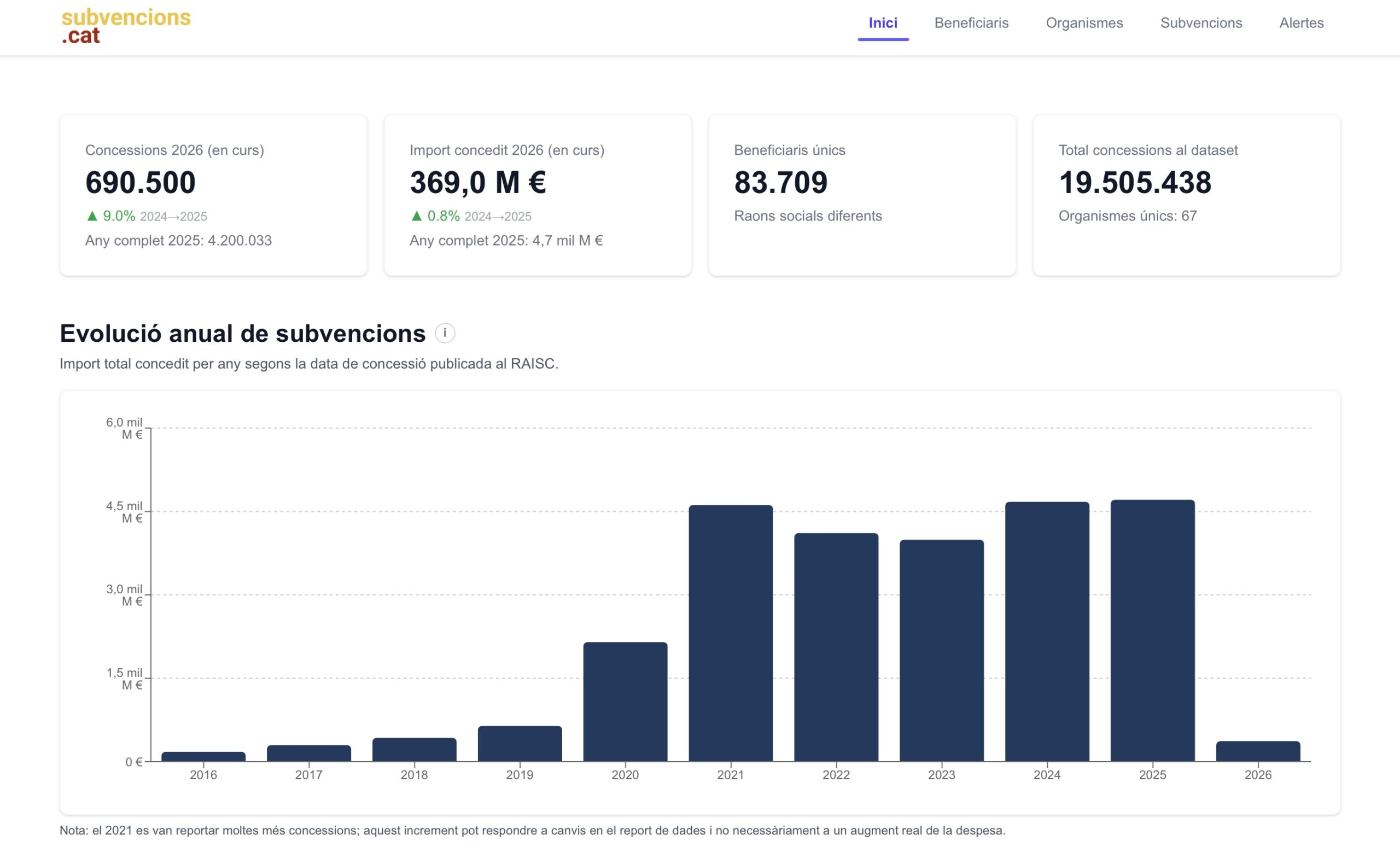Select the 2019 chart bar
The image size is (1400, 852).
point(520,743)
